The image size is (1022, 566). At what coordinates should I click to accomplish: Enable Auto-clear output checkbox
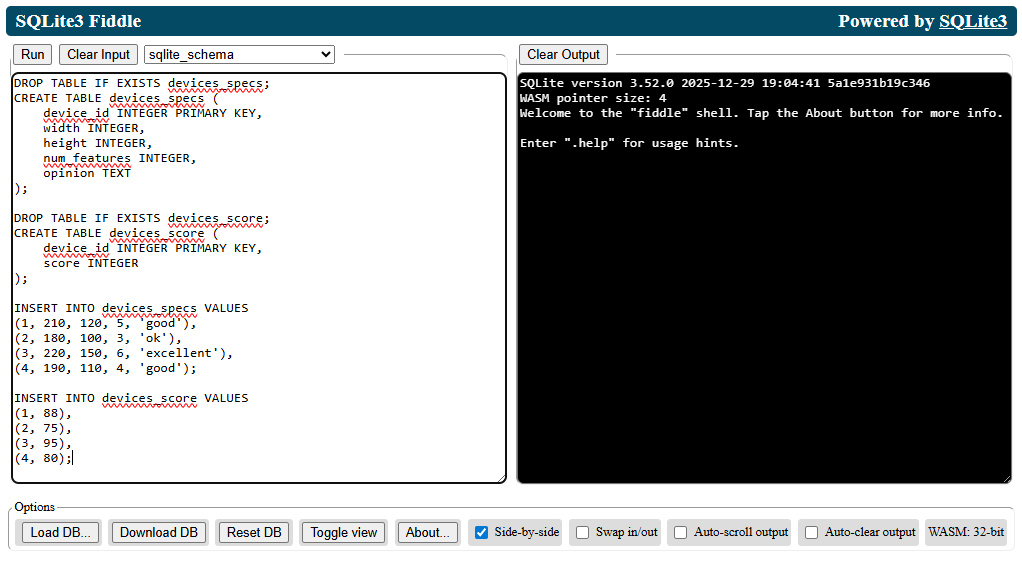[811, 533]
